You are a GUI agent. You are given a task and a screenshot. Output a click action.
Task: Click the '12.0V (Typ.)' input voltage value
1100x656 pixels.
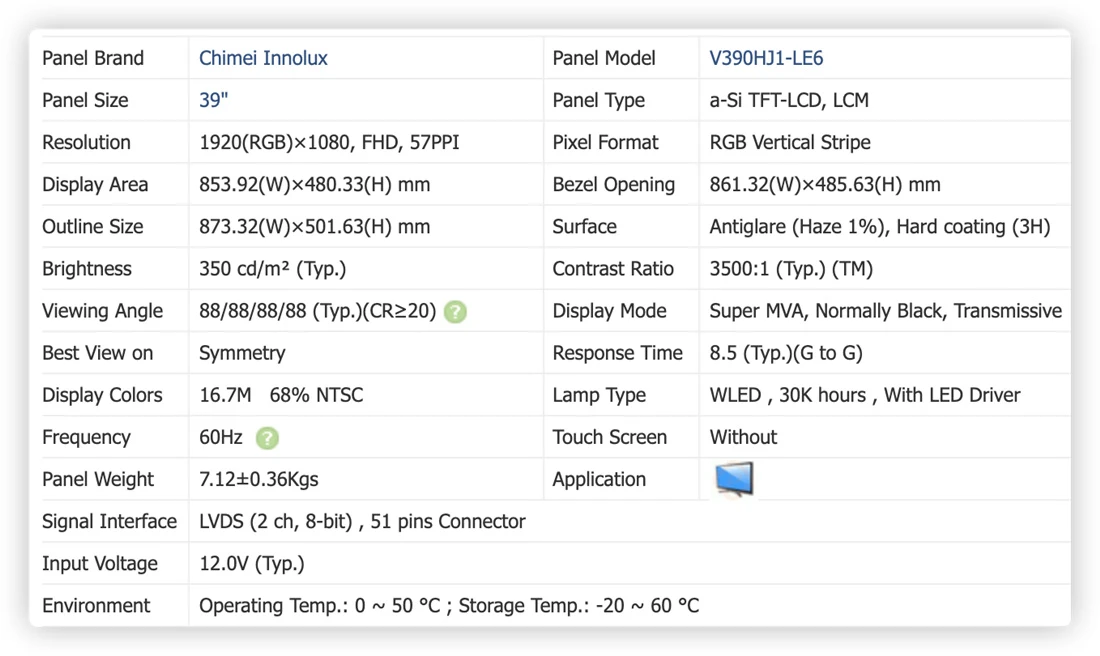[x=252, y=563]
